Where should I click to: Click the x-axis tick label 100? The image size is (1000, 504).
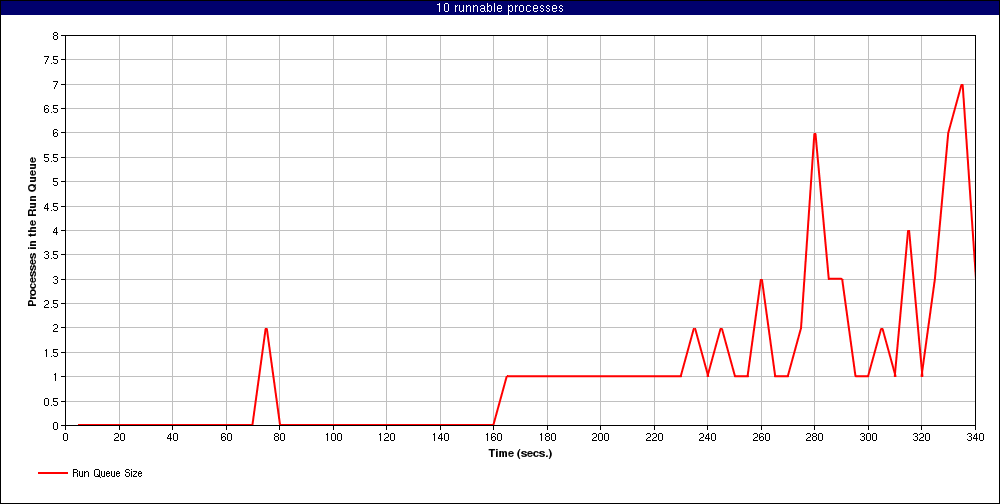[x=333, y=437]
